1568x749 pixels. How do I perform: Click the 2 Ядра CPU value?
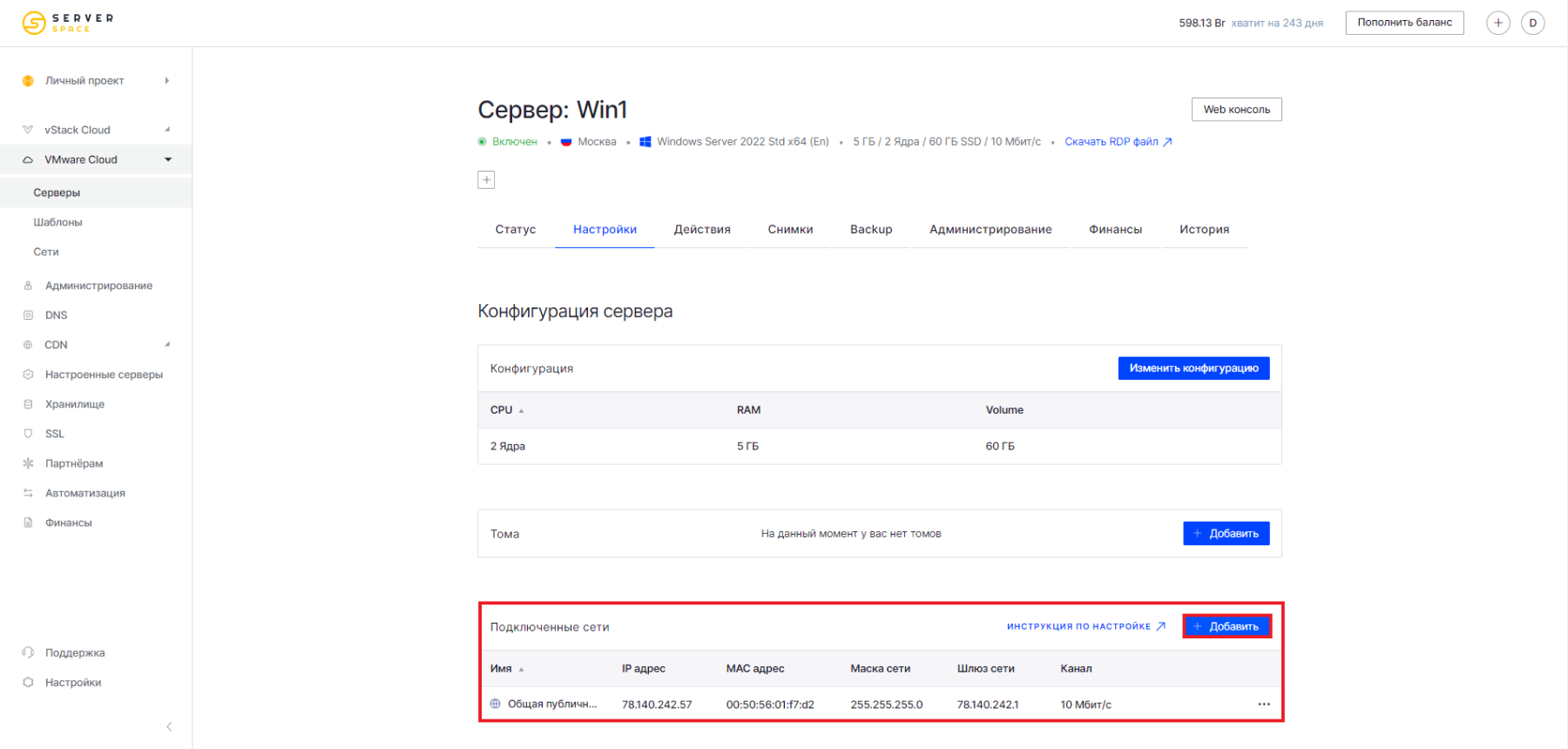(x=508, y=446)
